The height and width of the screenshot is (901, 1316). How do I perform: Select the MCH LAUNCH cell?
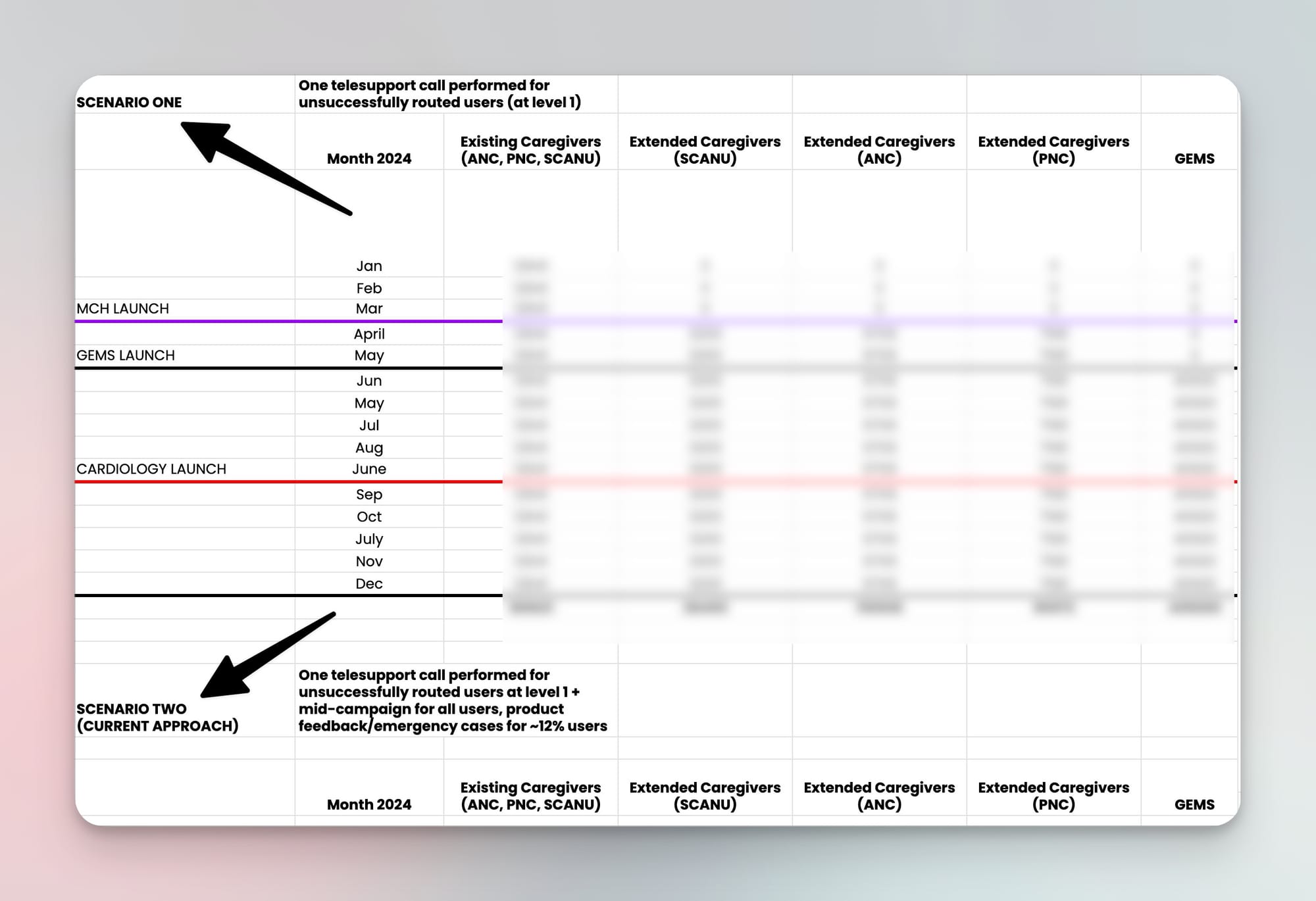point(123,308)
